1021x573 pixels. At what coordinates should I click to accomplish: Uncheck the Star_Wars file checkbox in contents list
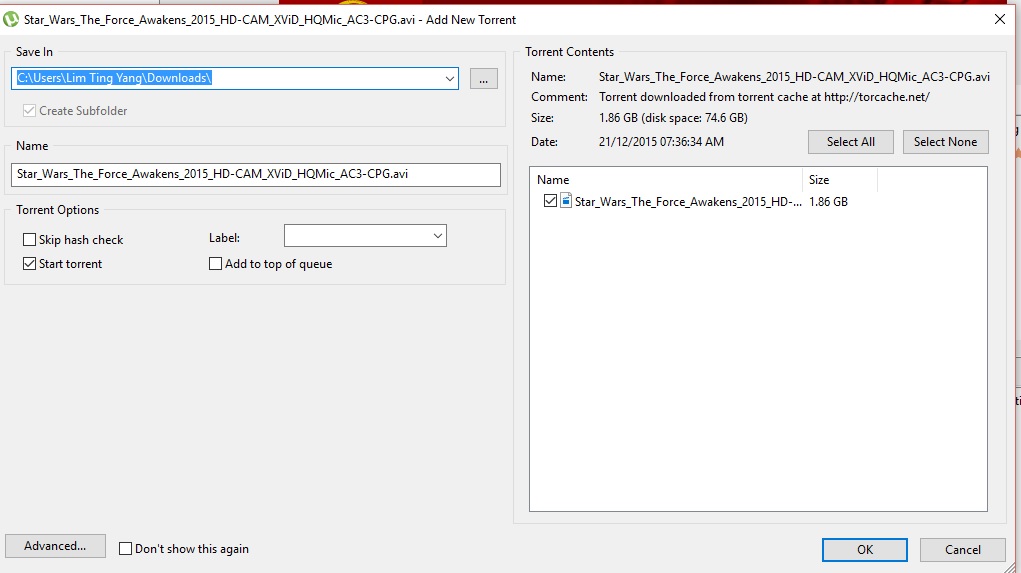coord(550,201)
